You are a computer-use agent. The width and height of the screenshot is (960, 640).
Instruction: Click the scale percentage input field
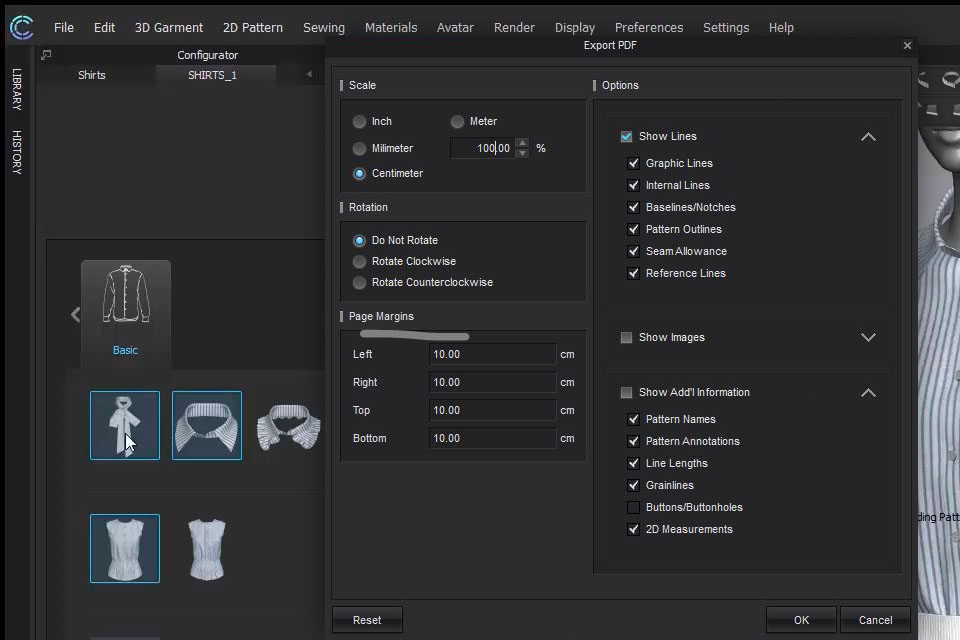pos(482,148)
